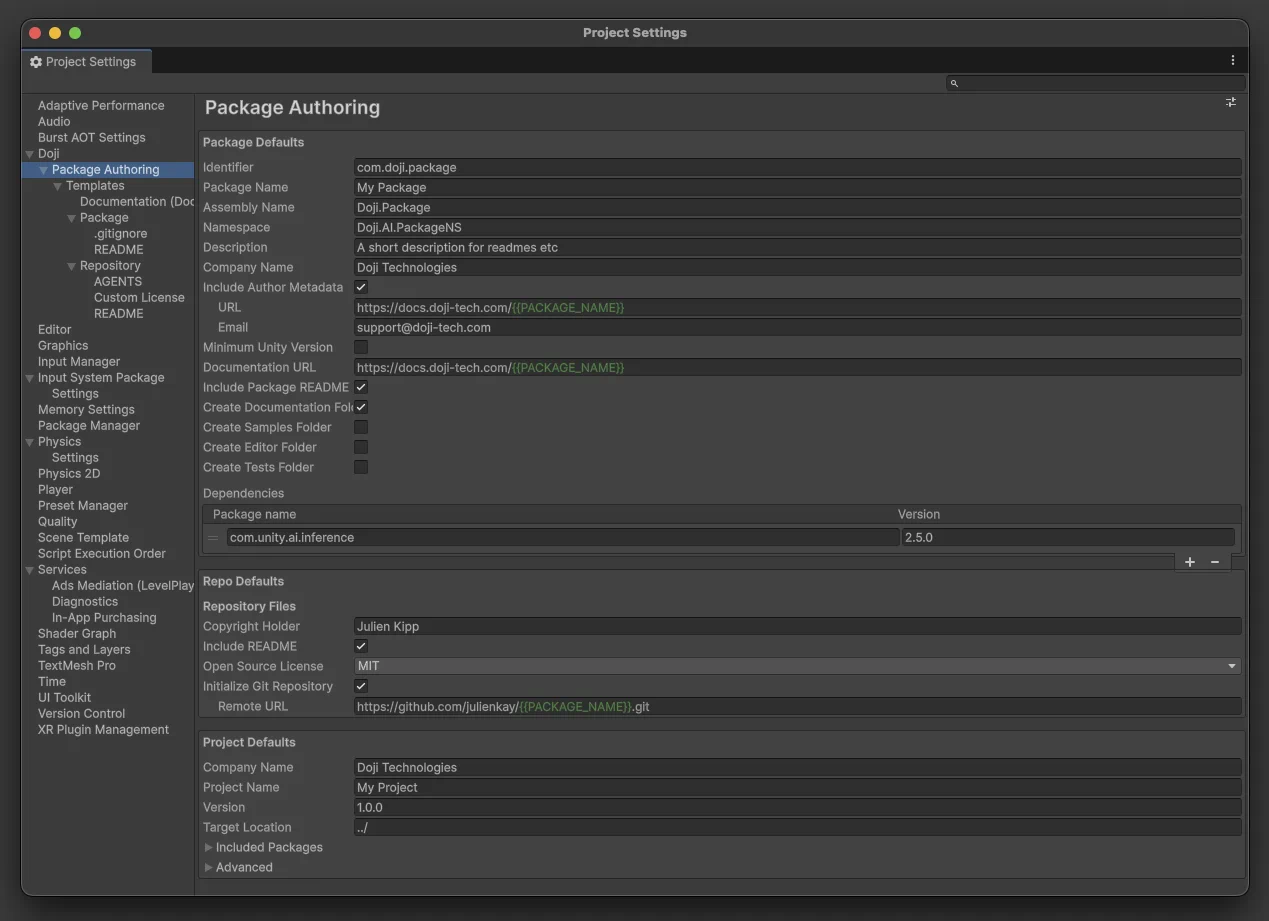Remove dependency with the minus button
The image size is (1269, 921).
(1215, 562)
